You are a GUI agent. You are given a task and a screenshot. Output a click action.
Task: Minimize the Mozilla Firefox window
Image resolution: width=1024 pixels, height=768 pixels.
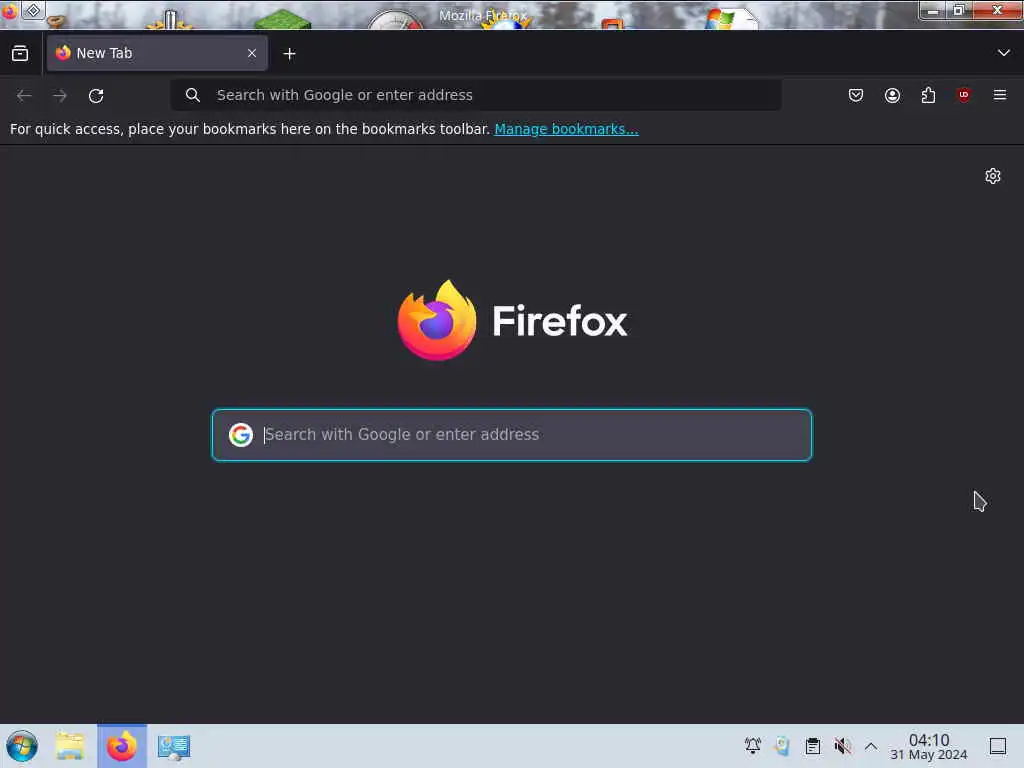click(933, 10)
